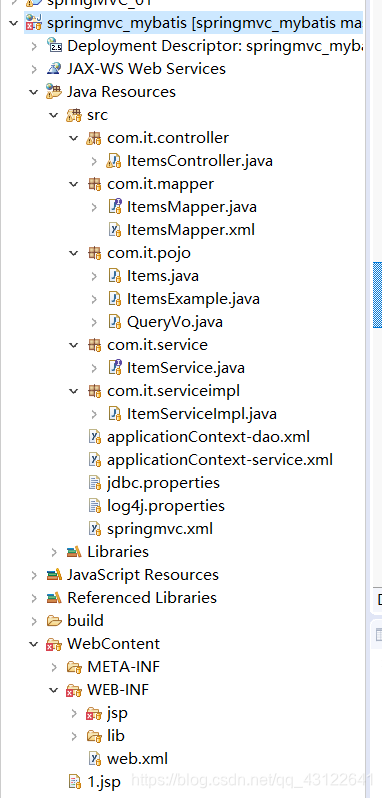Expand JAX-WS Web Services node
This screenshot has width=382, height=798.
[x=34, y=69]
